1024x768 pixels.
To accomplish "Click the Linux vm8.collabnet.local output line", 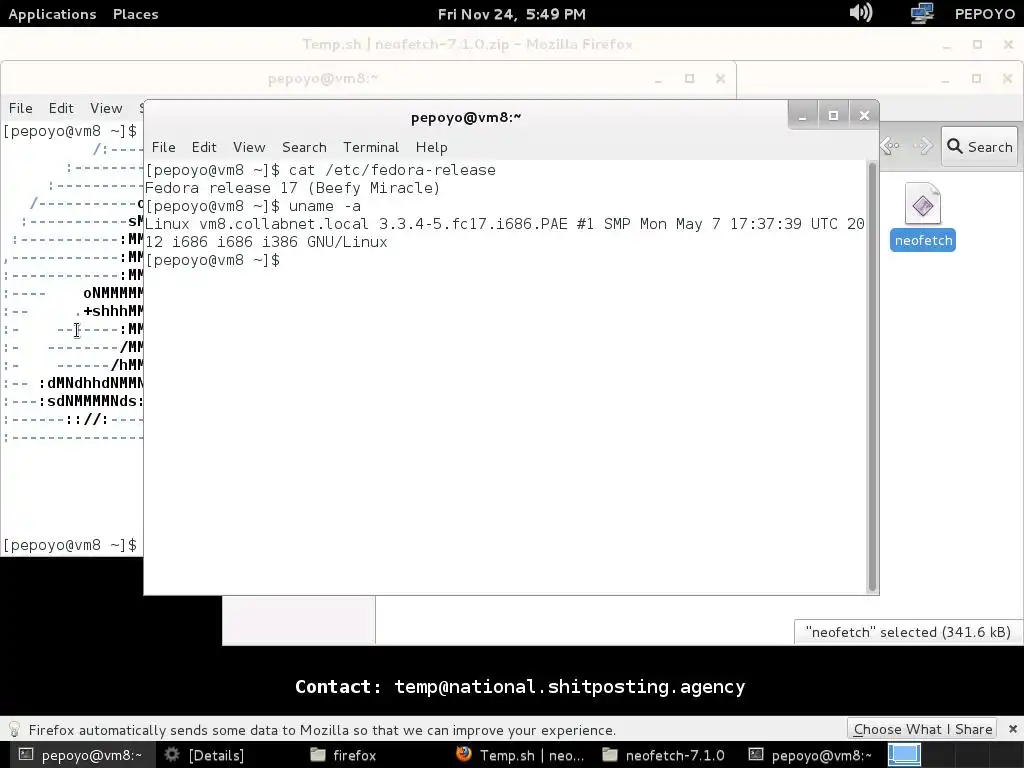I will pyautogui.click(x=504, y=232).
